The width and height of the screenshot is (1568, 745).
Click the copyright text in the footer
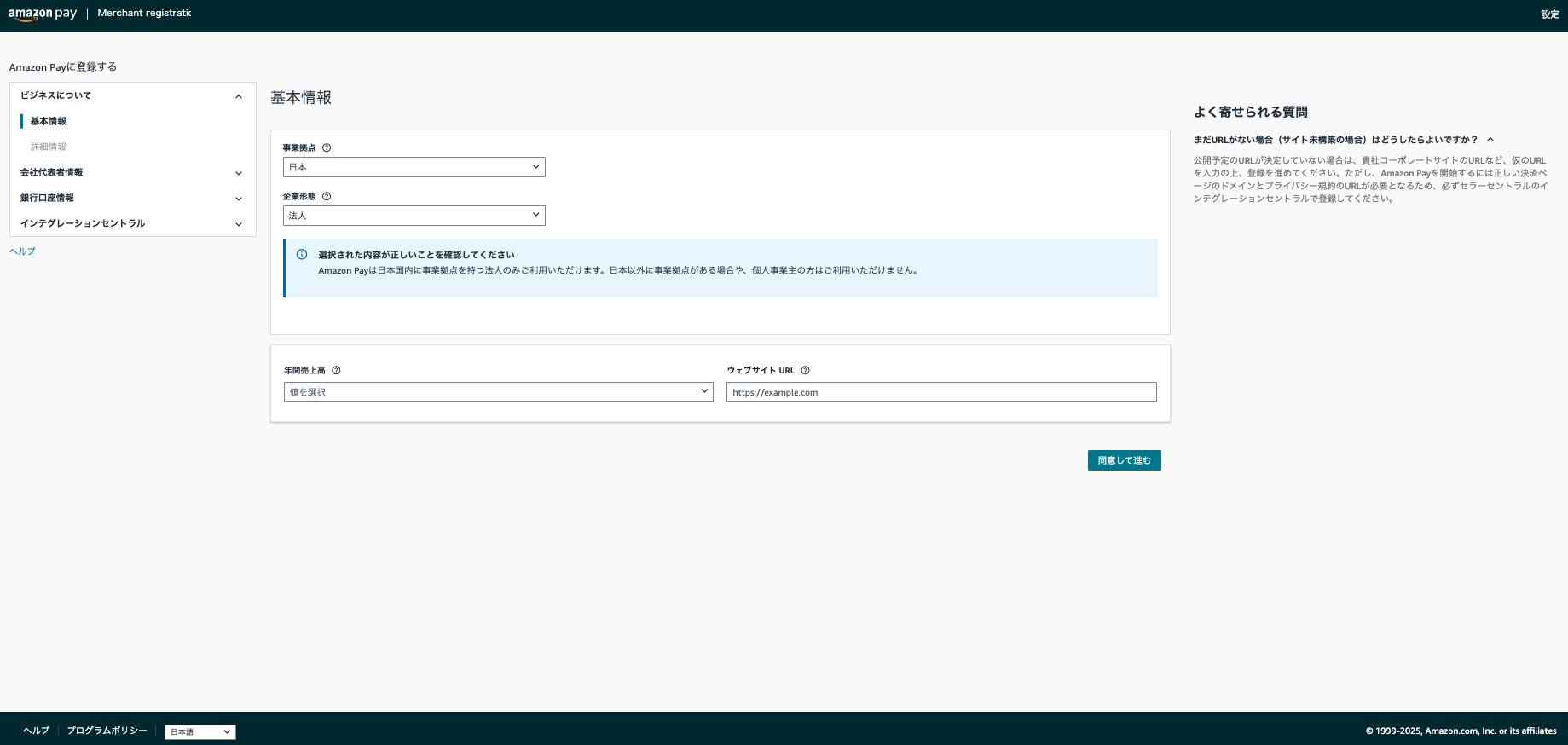tap(1461, 731)
